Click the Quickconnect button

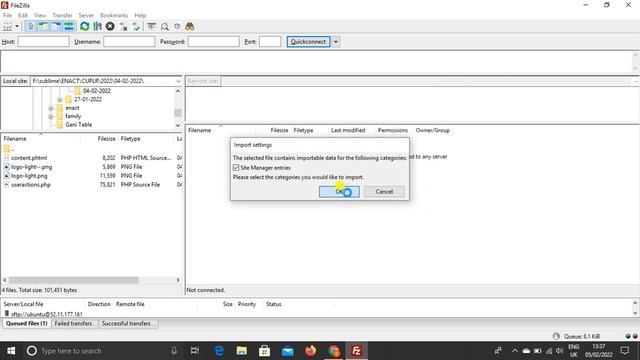[308, 42]
